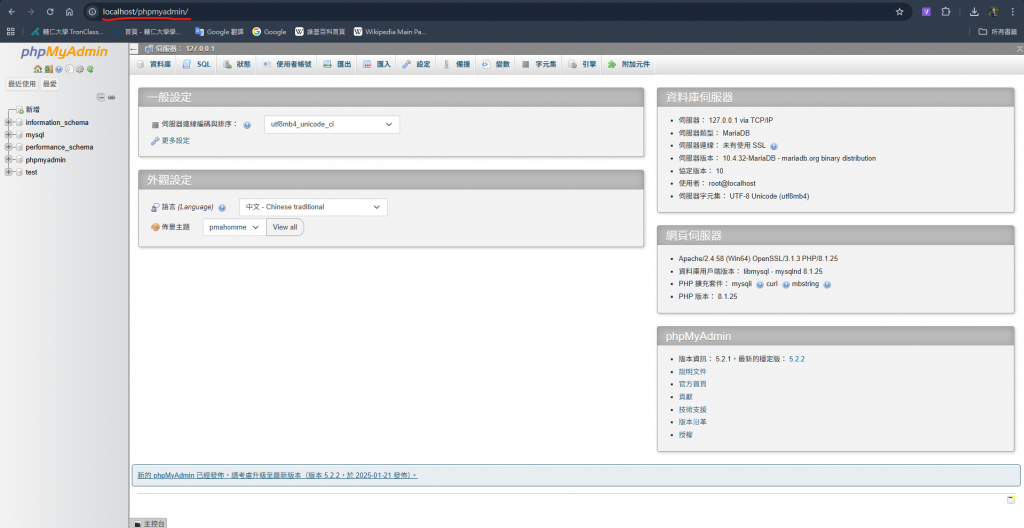Collapse all tree items with minus icon

[101, 97]
